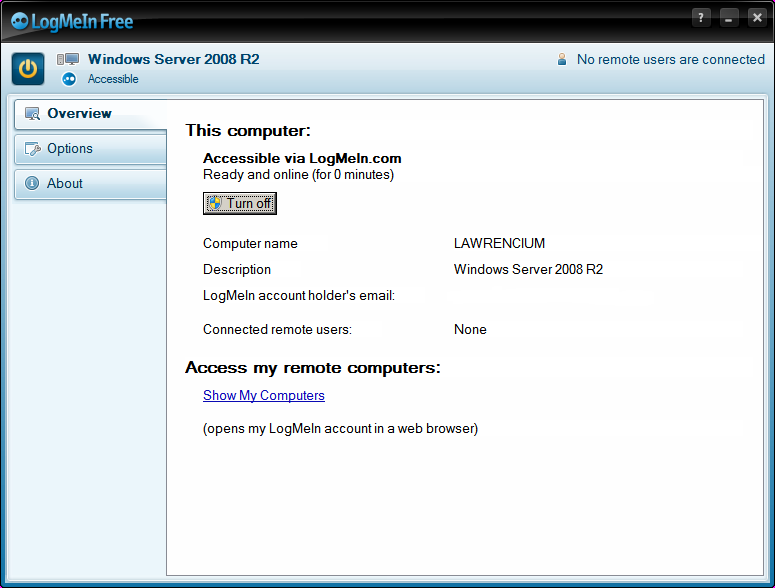775x588 pixels.
Task: Click the LogMeIn Free logo
Action: (x=72, y=21)
